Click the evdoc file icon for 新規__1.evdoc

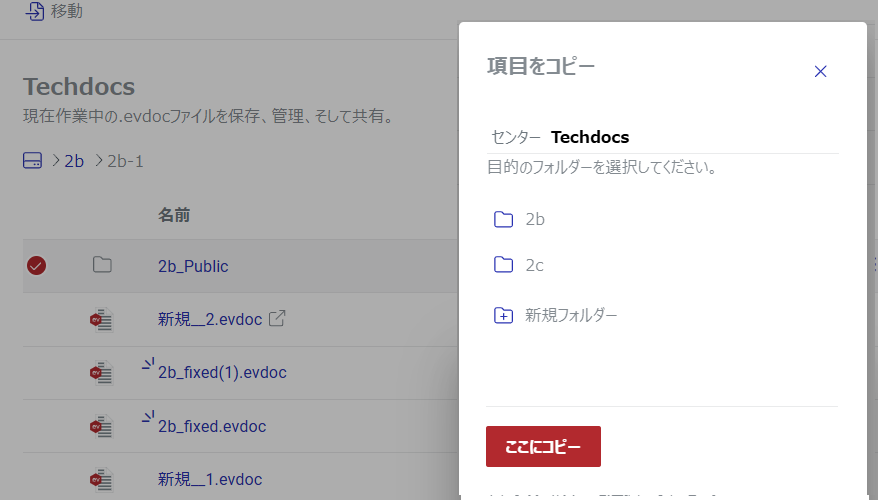pos(102,480)
